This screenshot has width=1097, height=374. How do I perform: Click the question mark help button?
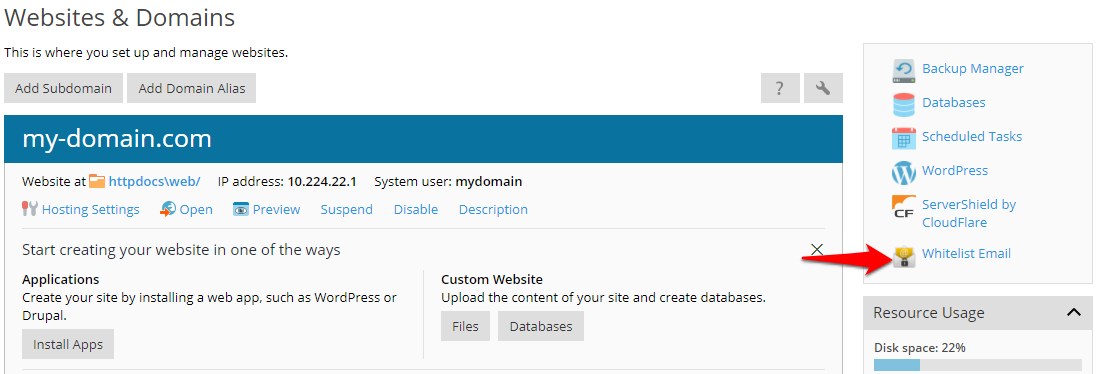[780, 88]
